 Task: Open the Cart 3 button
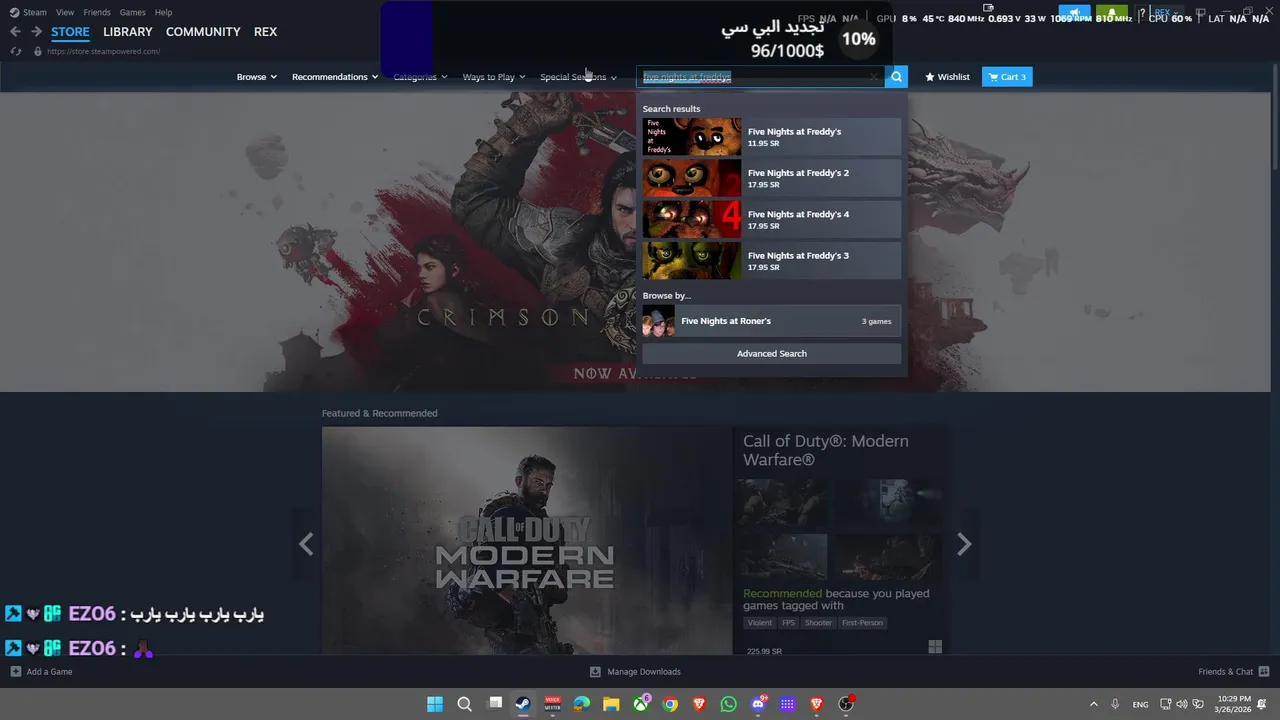pyautogui.click(x=1007, y=77)
